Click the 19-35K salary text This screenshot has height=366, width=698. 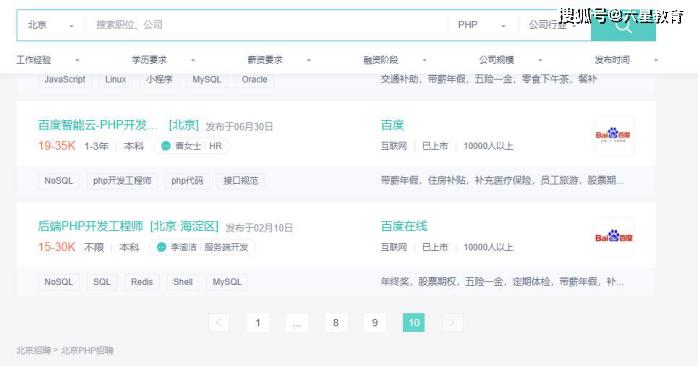click(57, 146)
